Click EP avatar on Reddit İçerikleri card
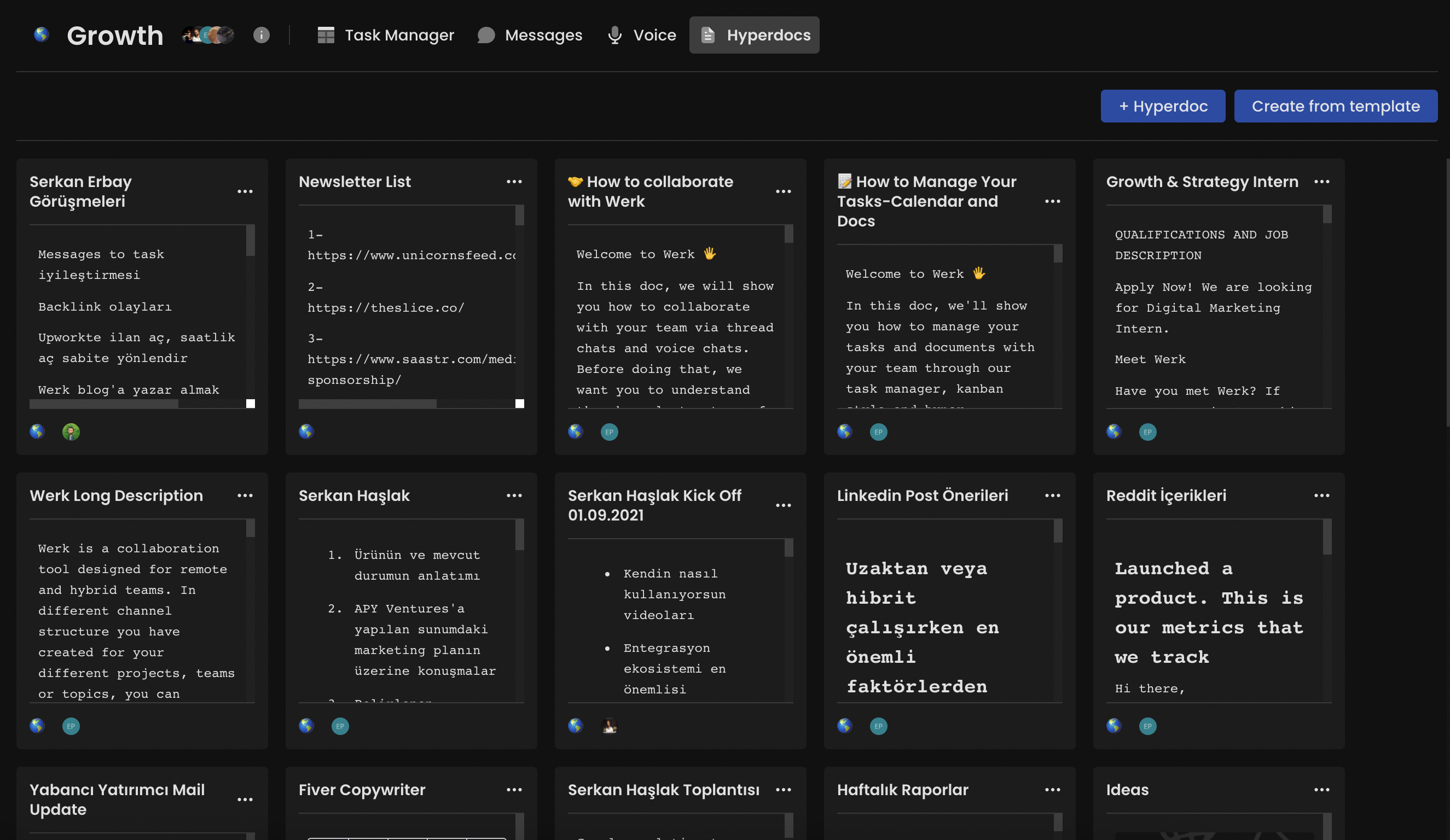 [1148, 726]
